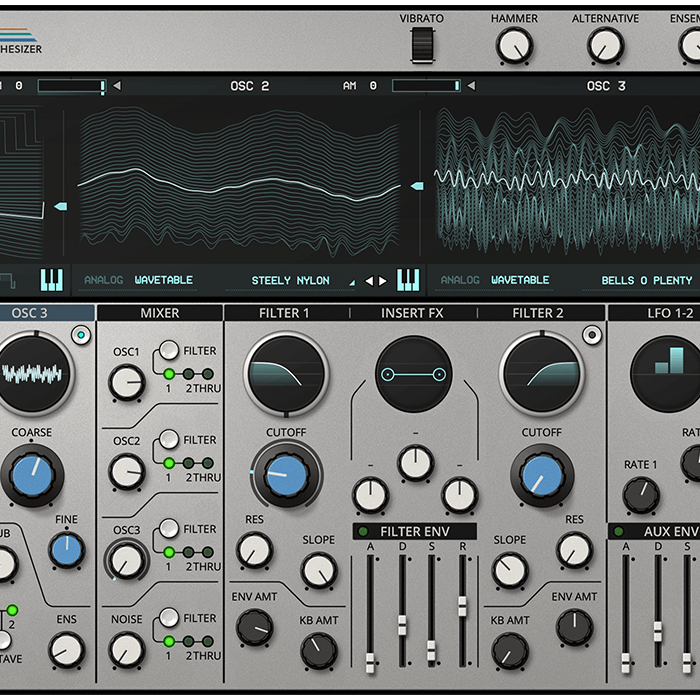Open the MIXER panel header

pos(160,313)
